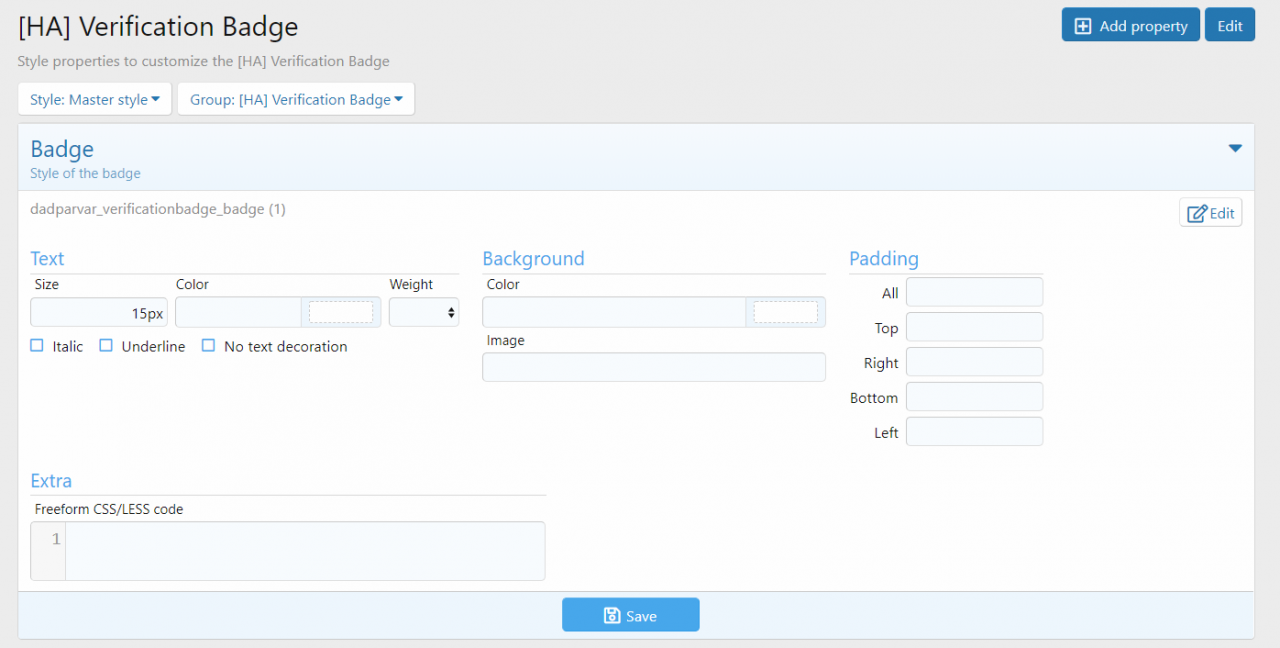Click the Padding All input field
This screenshot has height=648, width=1280.
coord(974,293)
